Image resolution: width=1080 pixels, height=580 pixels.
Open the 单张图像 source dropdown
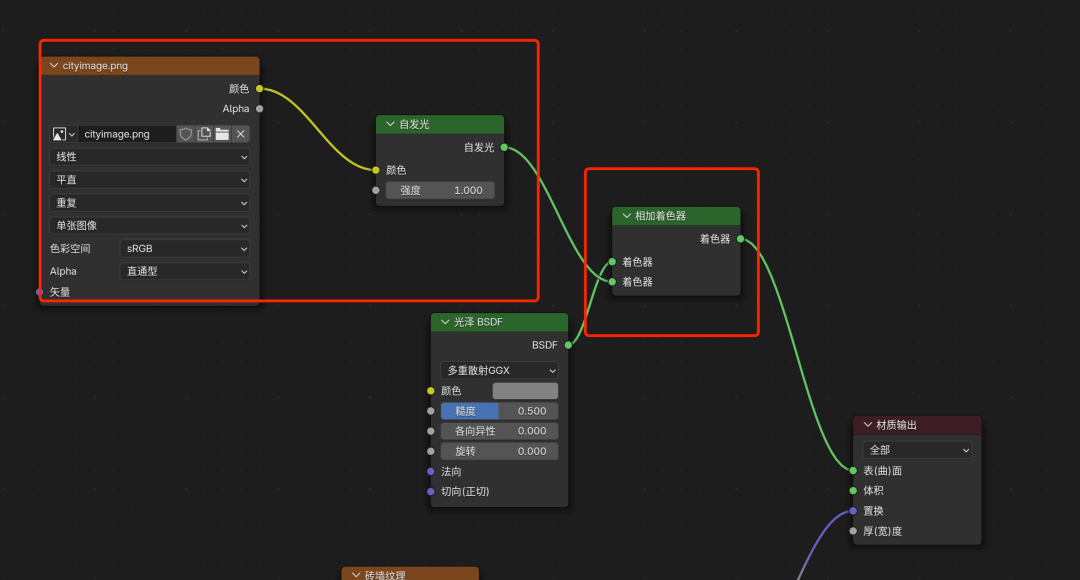(x=150, y=226)
